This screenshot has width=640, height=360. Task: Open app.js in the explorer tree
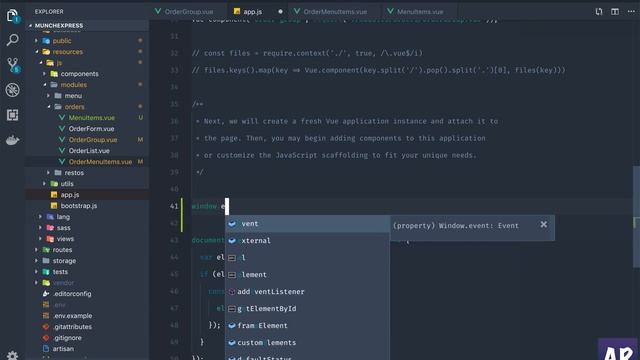point(87,195)
